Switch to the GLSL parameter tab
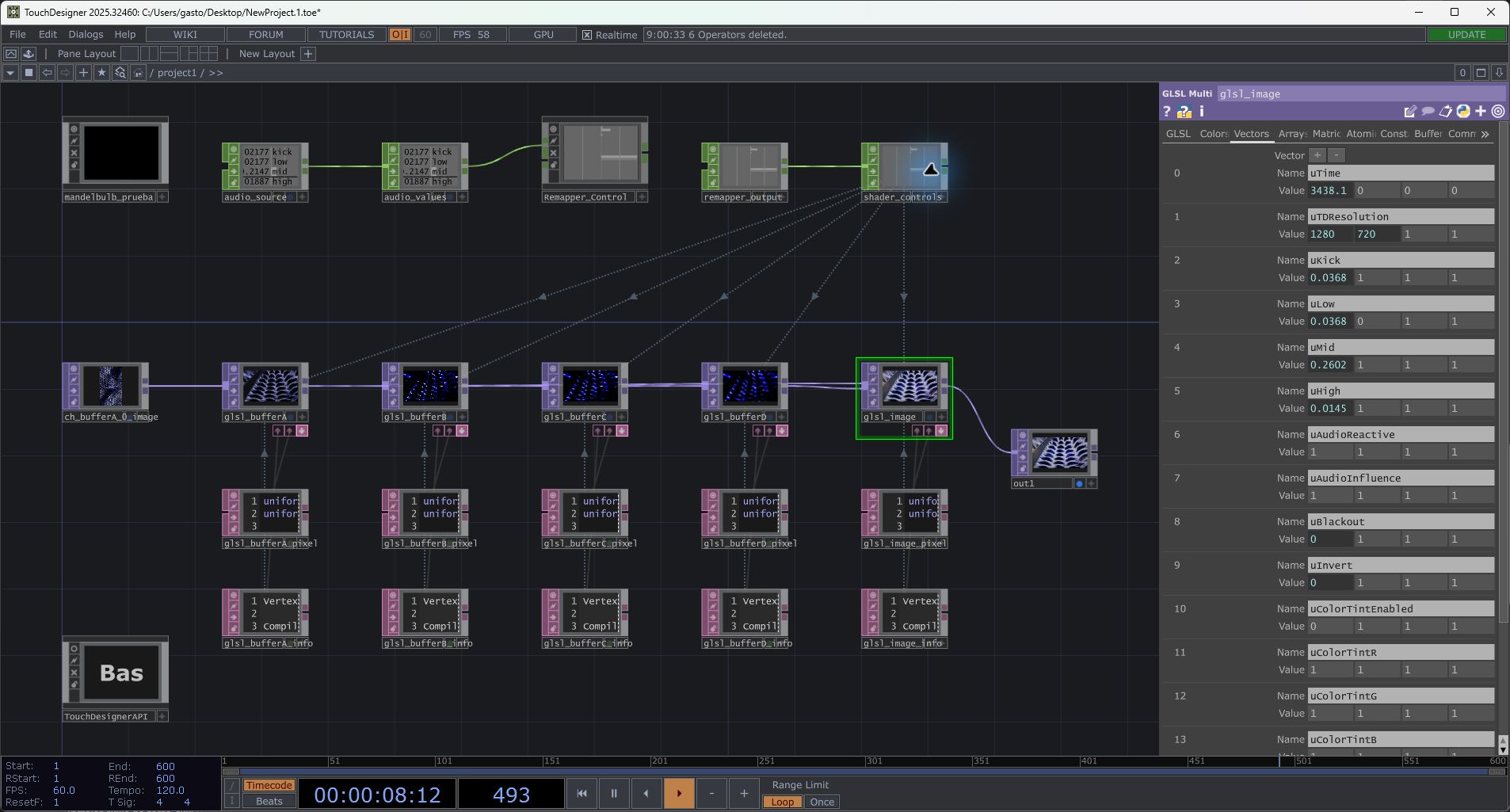The image size is (1510, 812). [x=1178, y=134]
